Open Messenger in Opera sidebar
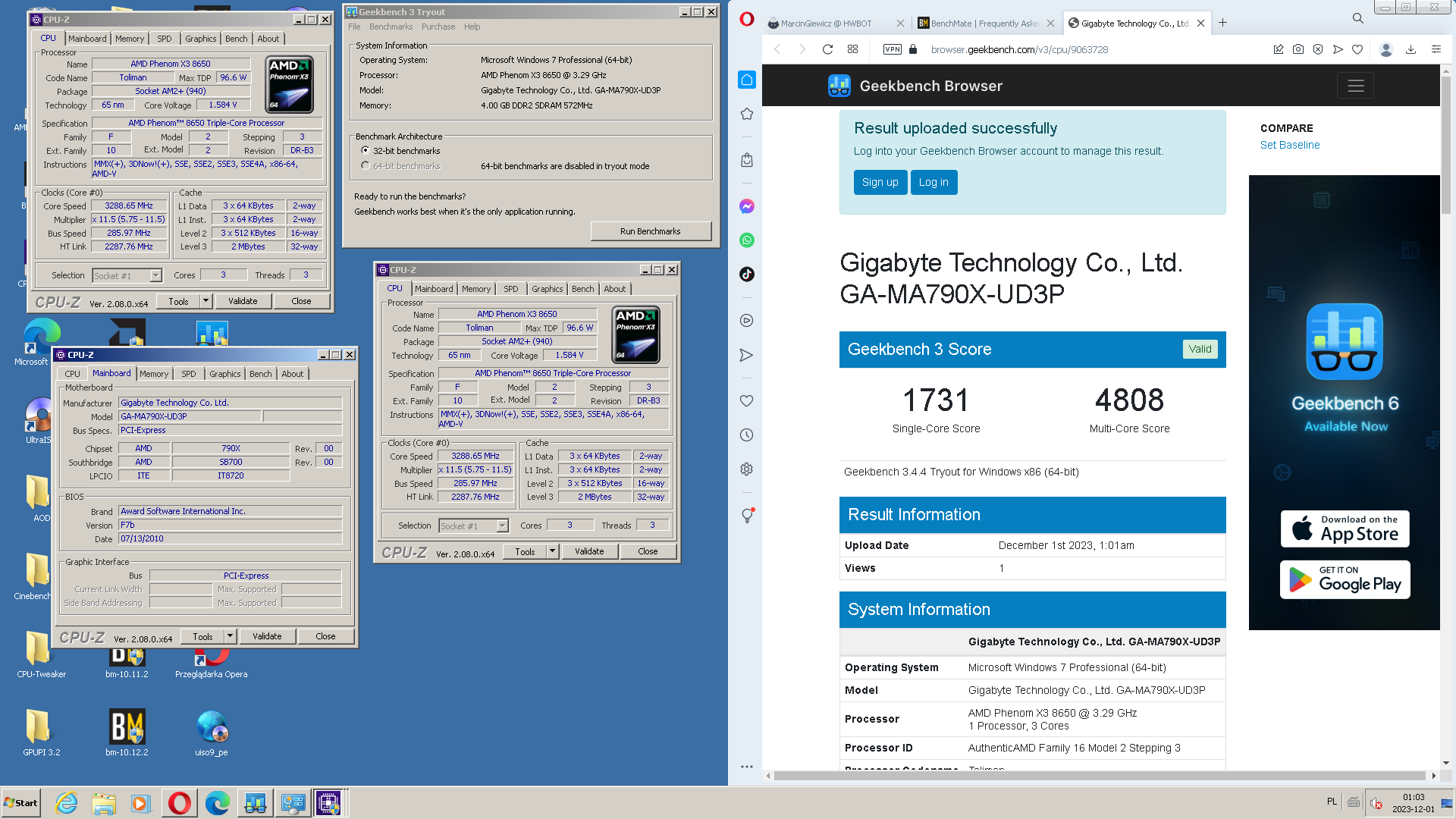 [747, 206]
